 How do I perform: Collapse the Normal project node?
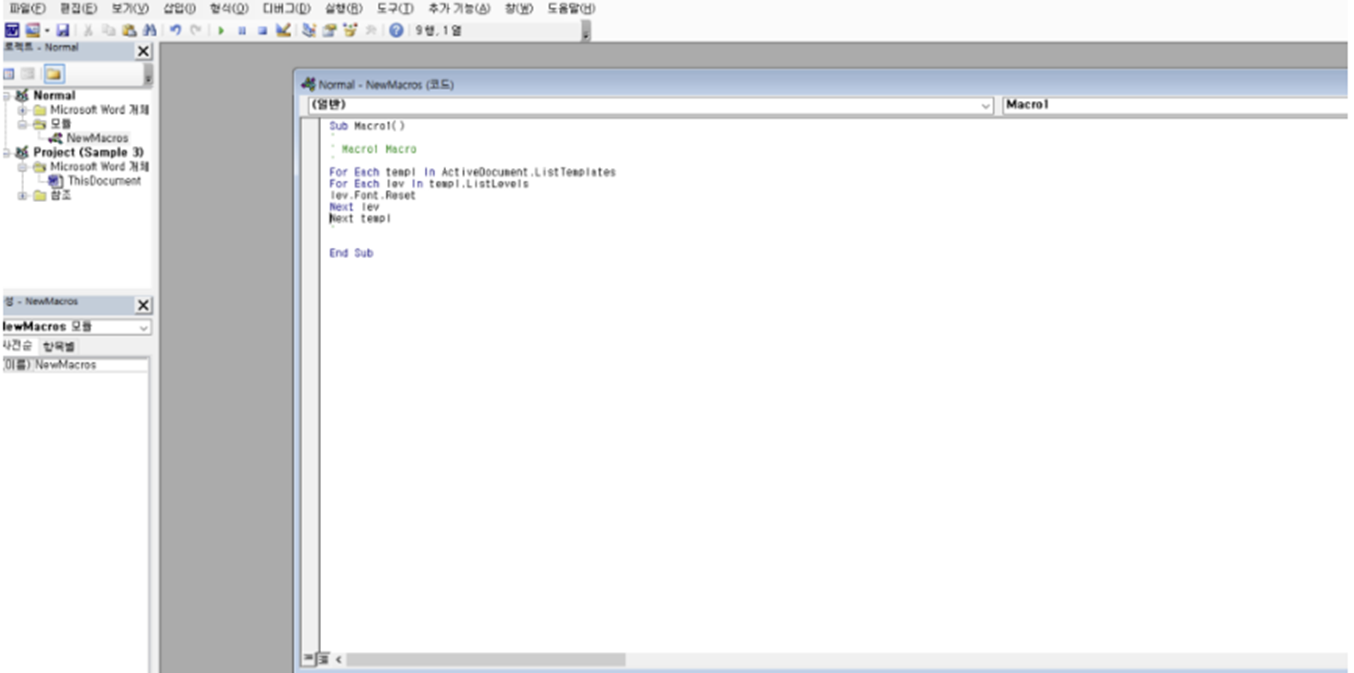coord(7,96)
